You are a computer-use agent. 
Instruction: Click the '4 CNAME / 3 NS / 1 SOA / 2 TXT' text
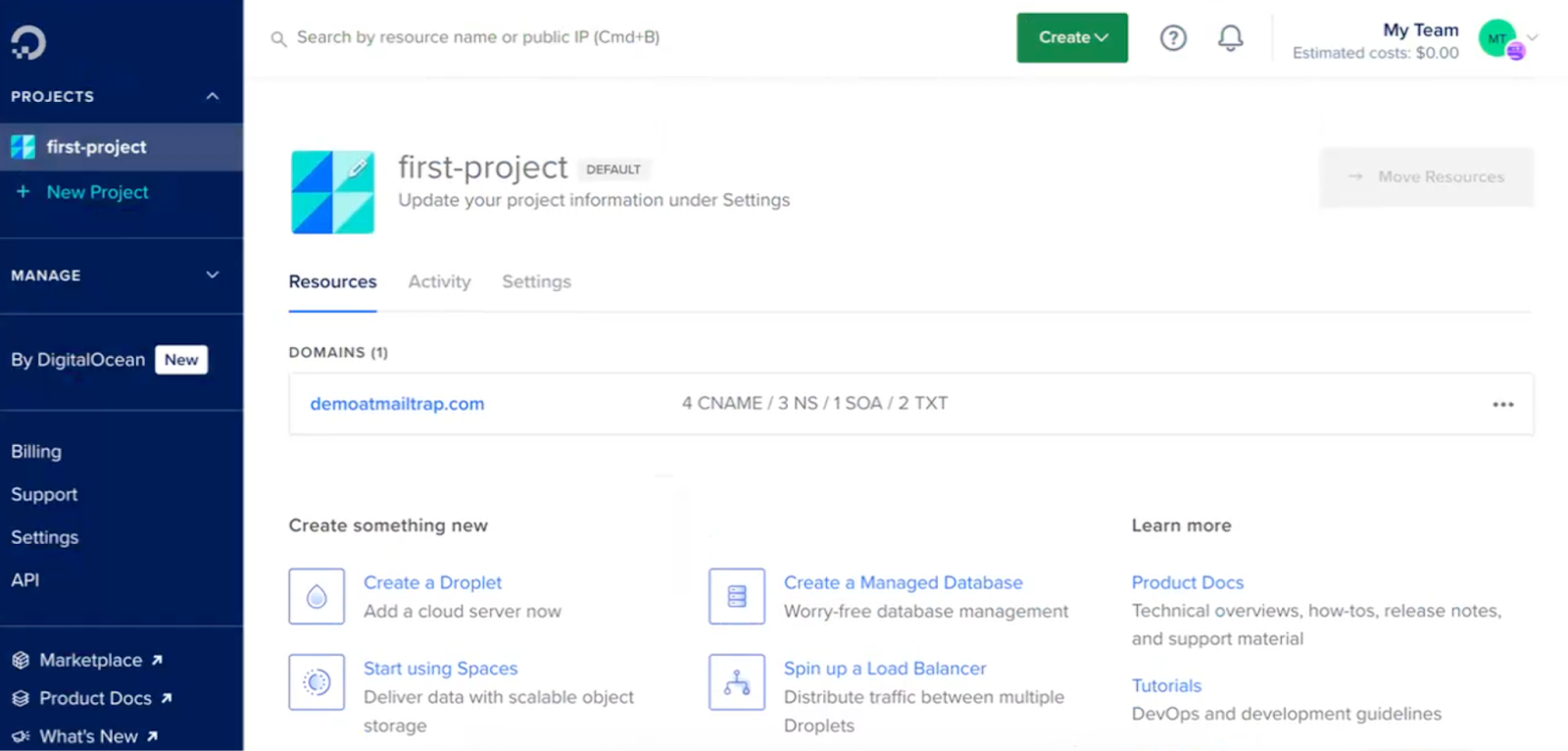pos(814,404)
